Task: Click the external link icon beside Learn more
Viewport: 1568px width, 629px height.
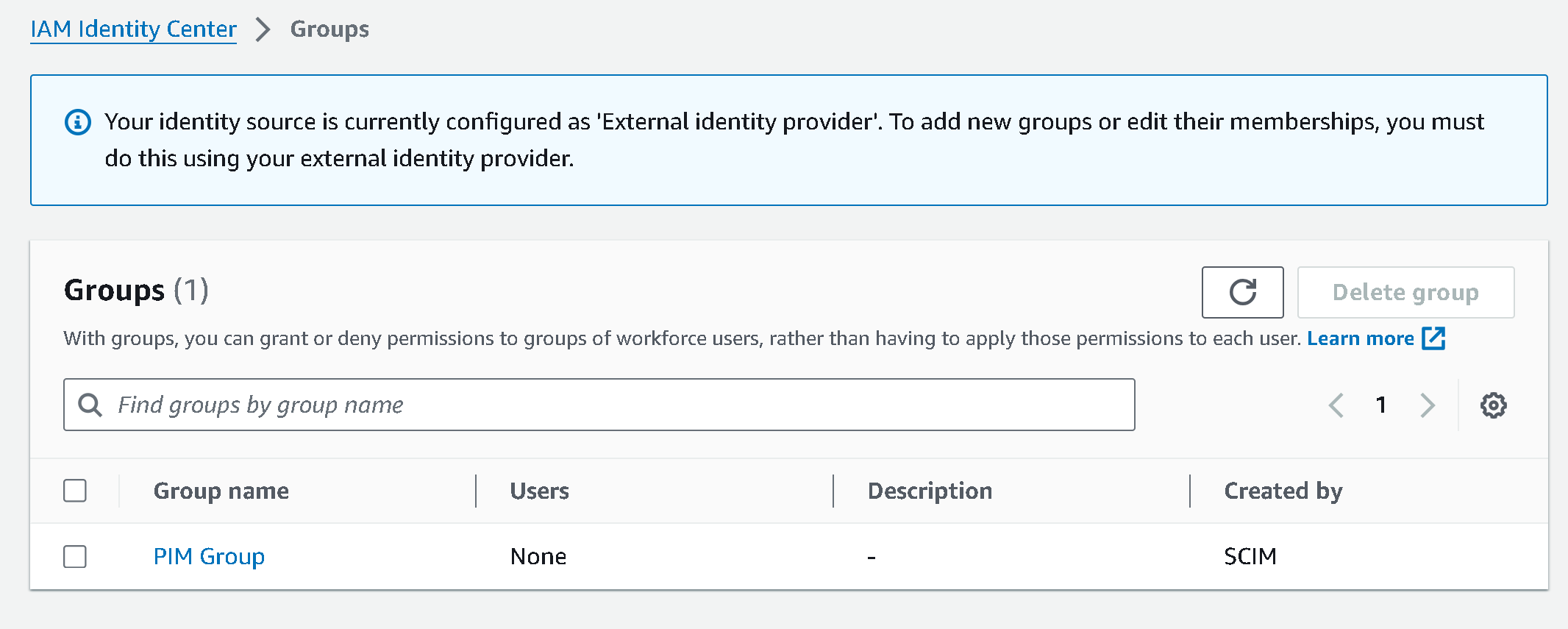Action: (x=1433, y=338)
